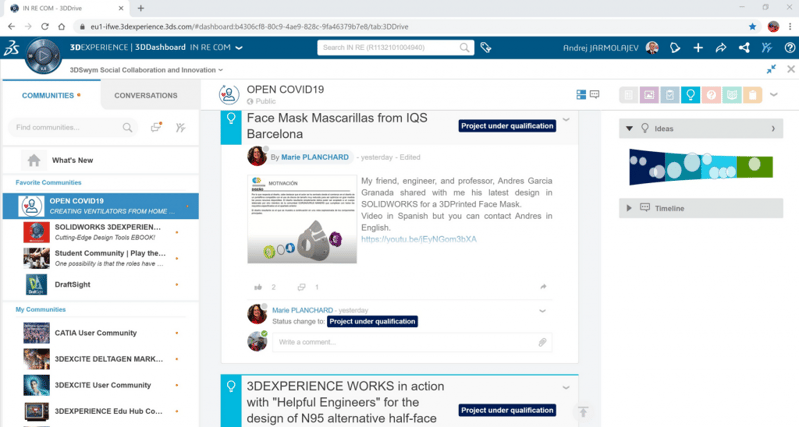Click Project under qualification badge on Face Mask post
Viewport: 799px width, 427px height.
507,126
